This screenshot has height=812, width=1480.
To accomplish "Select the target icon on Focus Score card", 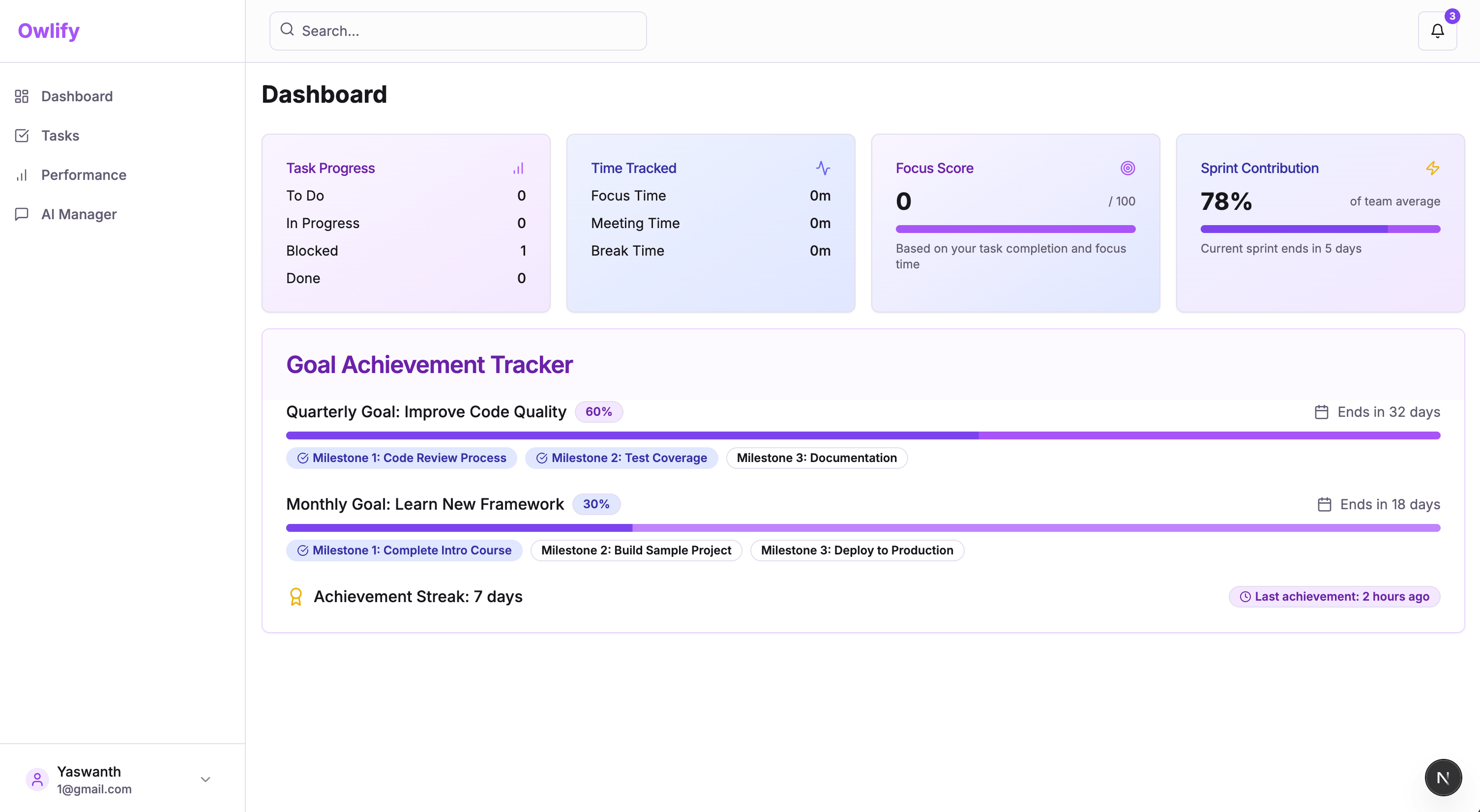I will click(x=1128, y=168).
